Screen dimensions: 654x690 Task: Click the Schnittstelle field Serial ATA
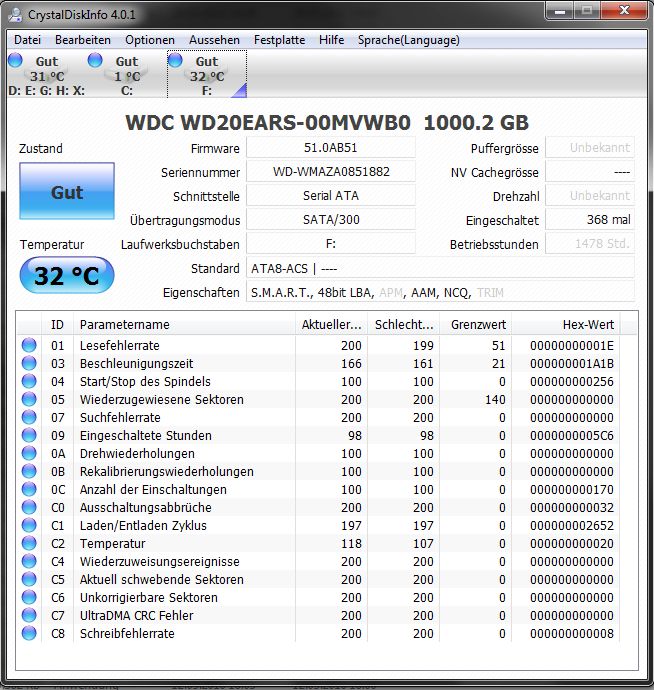(x=331, y=196)
